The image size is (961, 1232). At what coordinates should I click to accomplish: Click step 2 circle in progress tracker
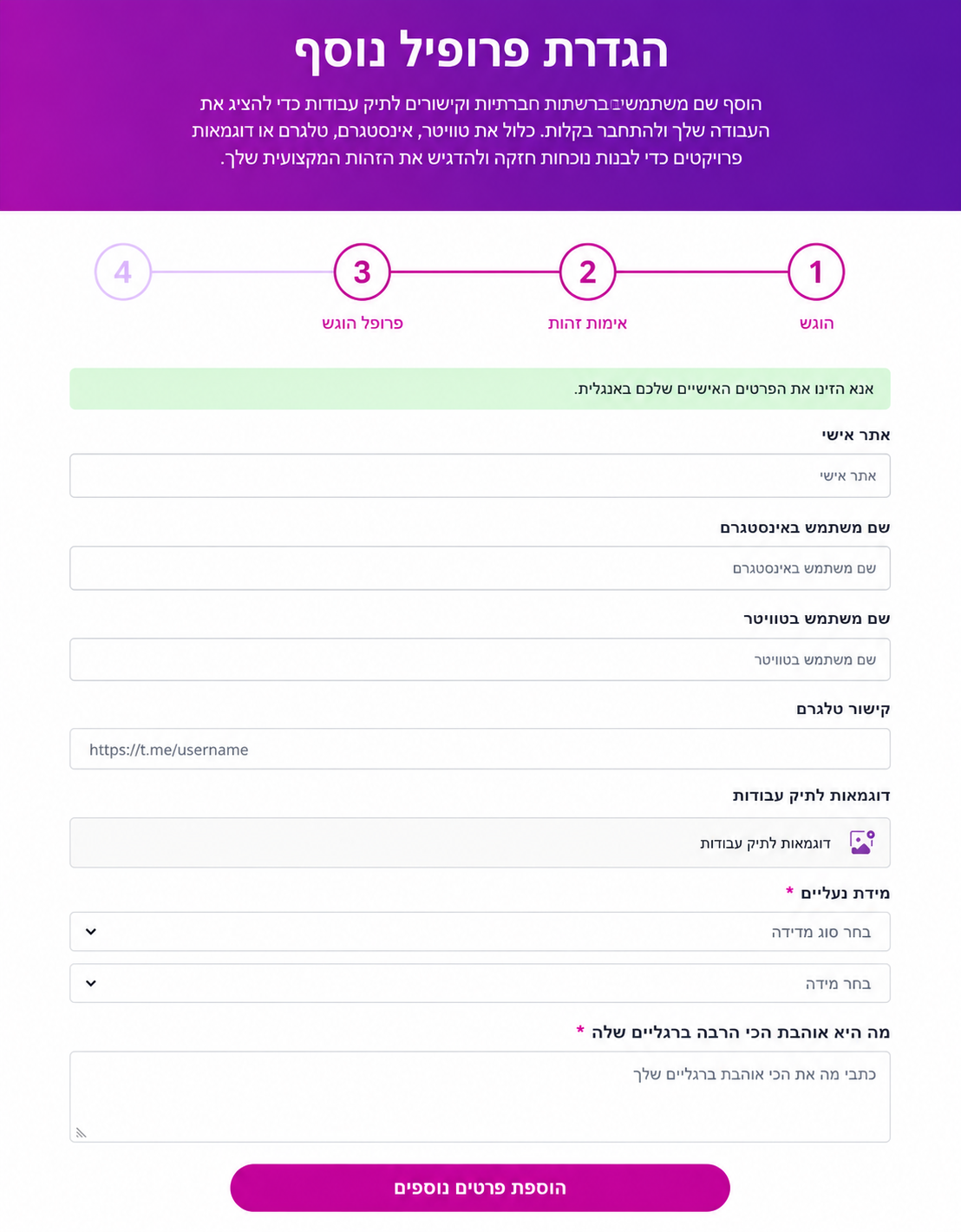[x=587, y=272]
